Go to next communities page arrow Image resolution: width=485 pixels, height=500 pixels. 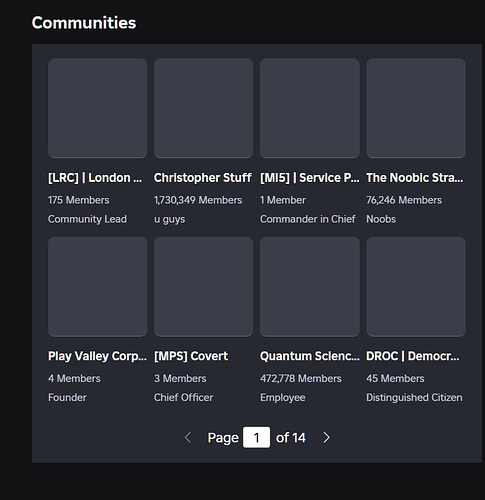click(x=327, y=437)
